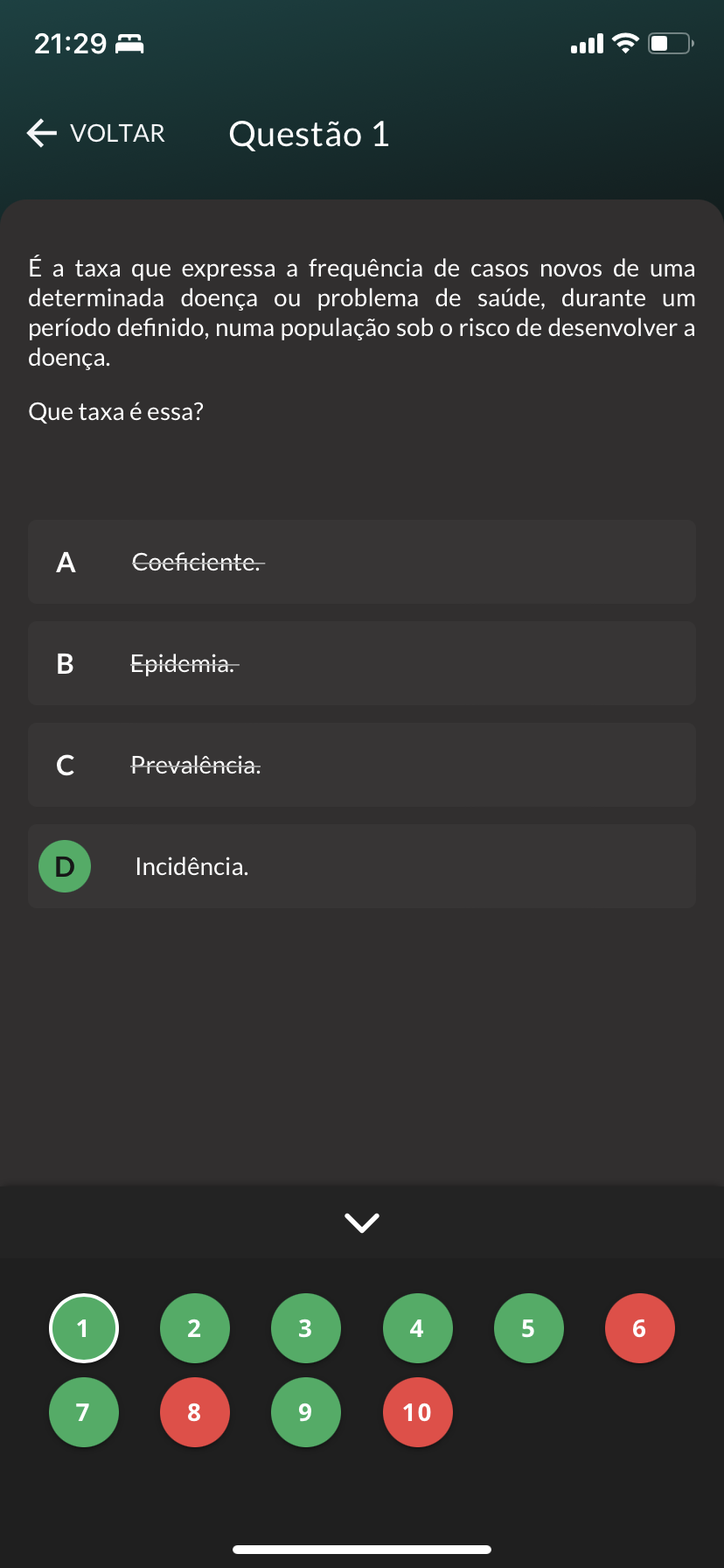Go to question 1 circle
This screenshot has height=1568, width=724.
[x=84, y=1328]
